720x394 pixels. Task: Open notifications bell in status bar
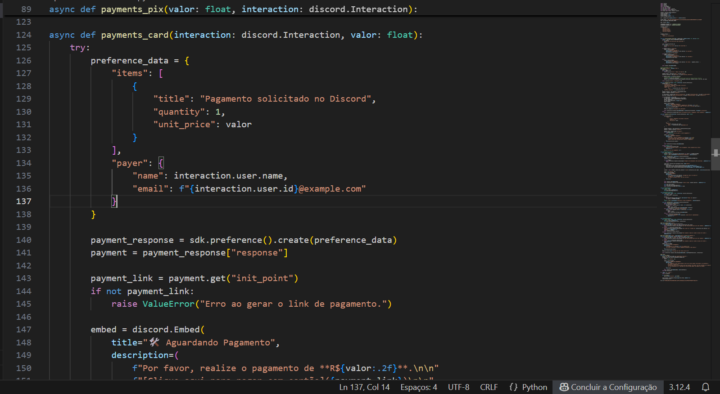(706, 387)
